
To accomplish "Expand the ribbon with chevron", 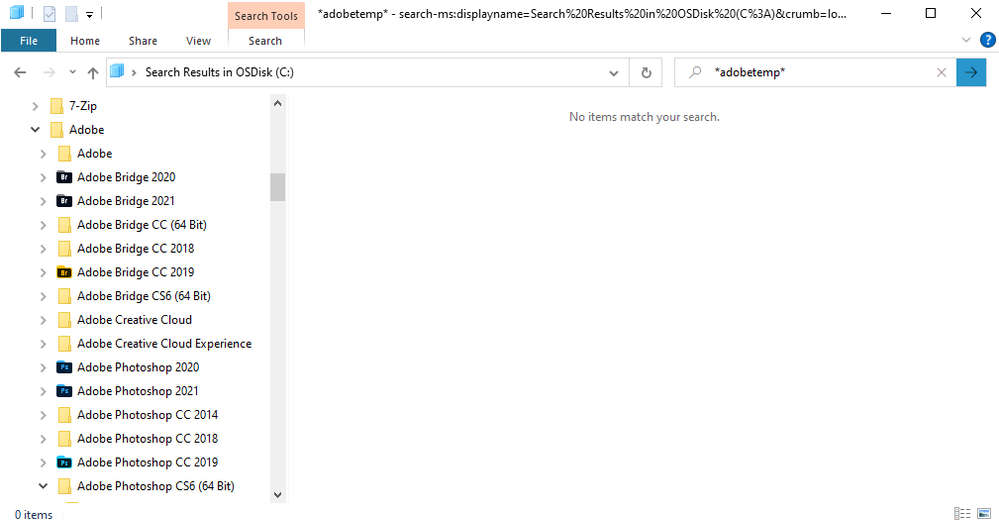I will pos(966,40).
